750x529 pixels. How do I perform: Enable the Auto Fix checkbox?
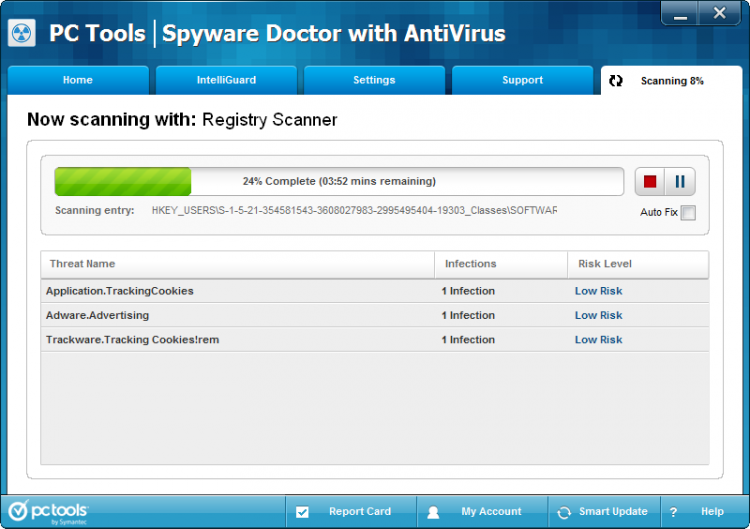click(x=688, y=212)
